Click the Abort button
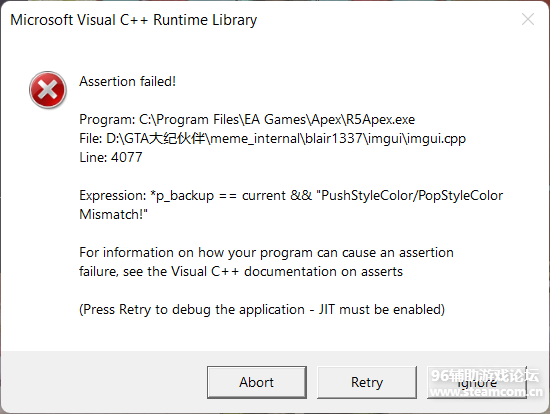Screen dimensions: 550x414 tap(256, 382)
